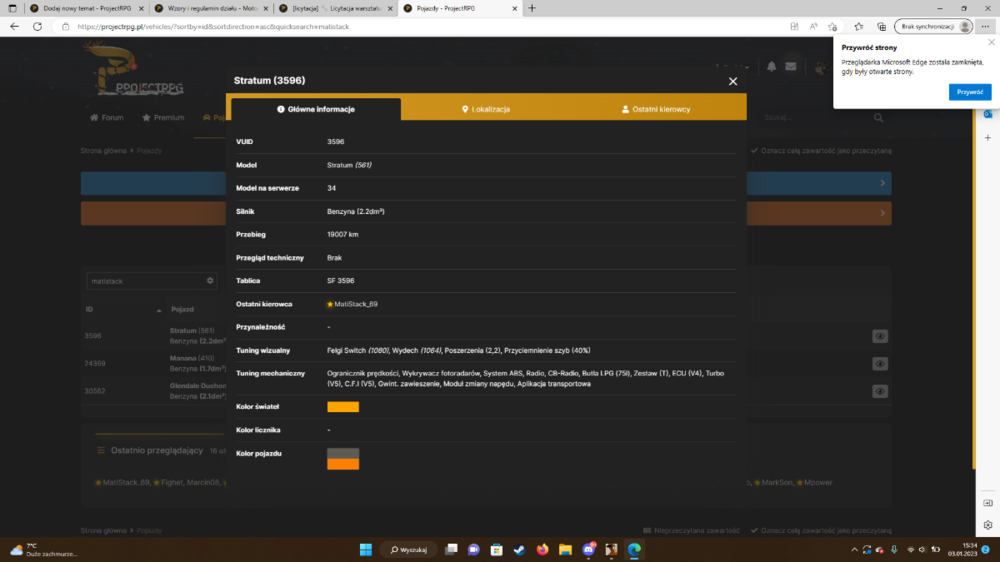Open the Windows Start menu
1000x562 pixels.
click(x=365, y=549)
